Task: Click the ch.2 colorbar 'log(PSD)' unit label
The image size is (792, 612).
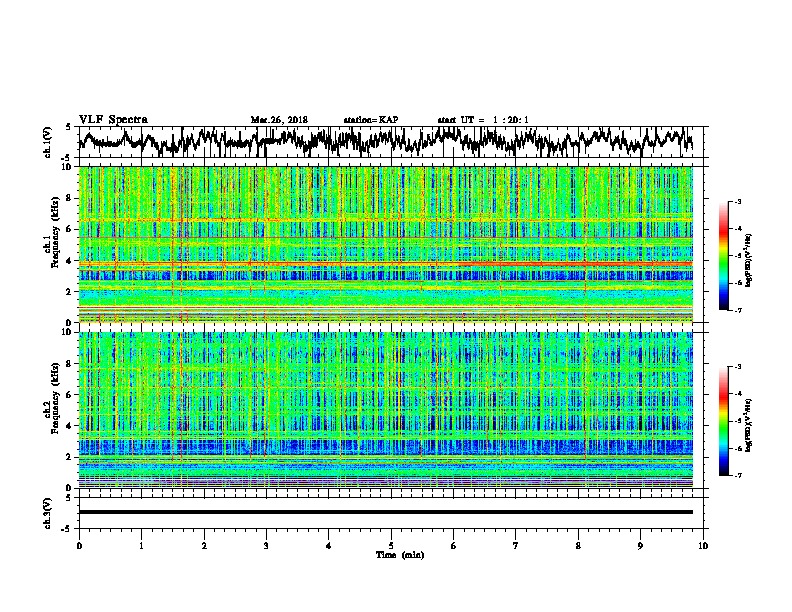Action: click(749, 425)
